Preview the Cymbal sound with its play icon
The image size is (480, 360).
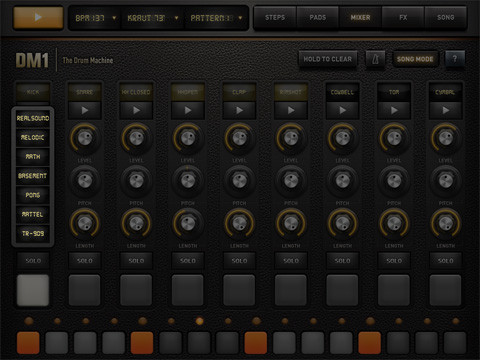coord(446,110)
